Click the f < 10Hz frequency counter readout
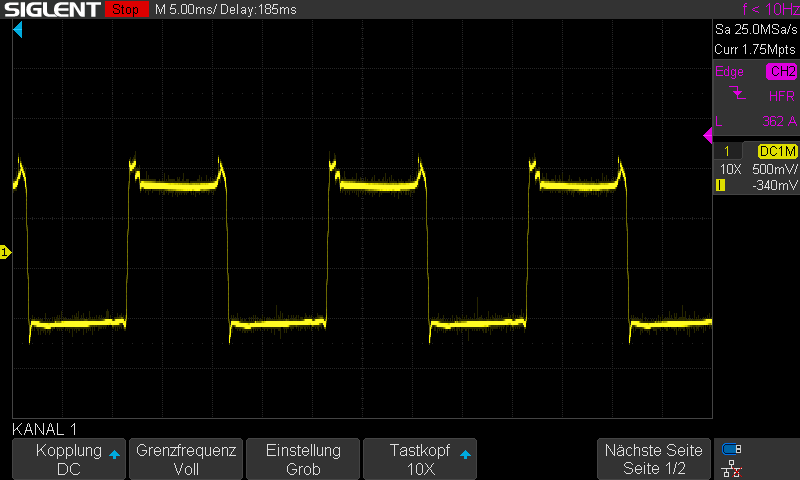Screen dimensions: 800x480 pyautogui.click(x=770, y=9)
